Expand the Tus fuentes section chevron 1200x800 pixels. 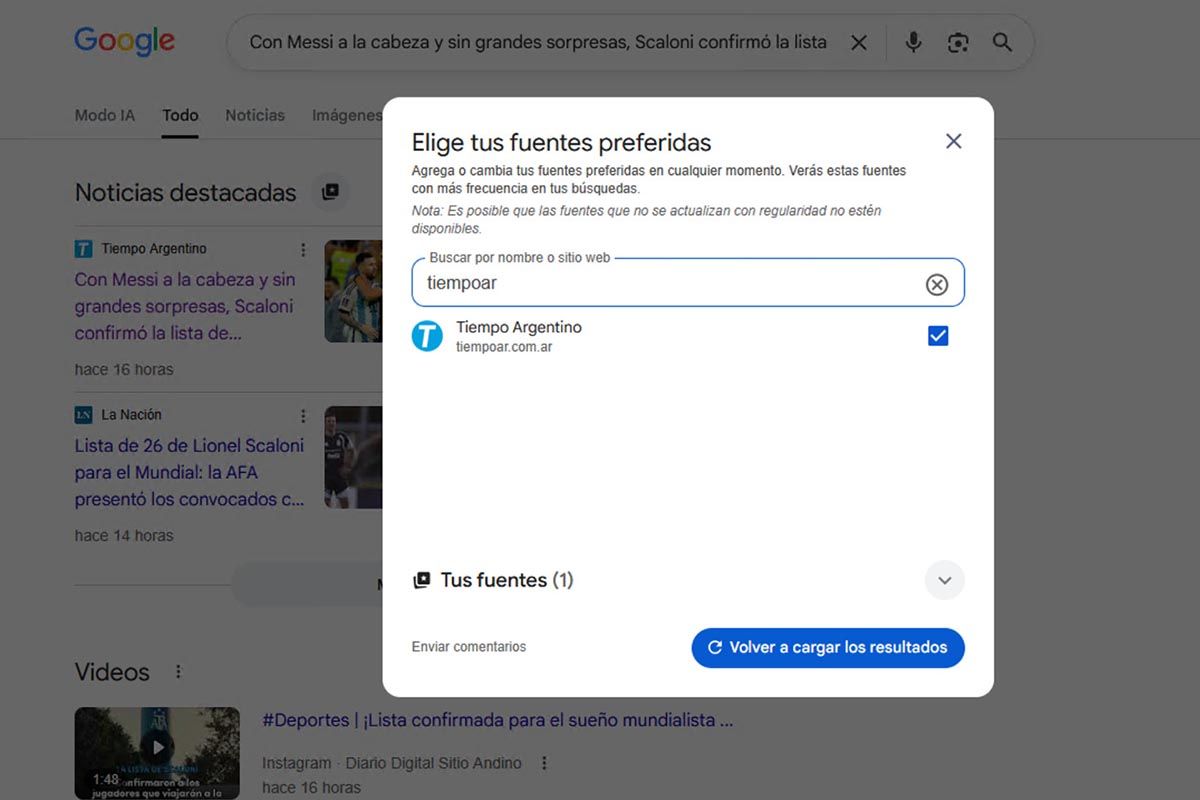click(x=944, y=580)
